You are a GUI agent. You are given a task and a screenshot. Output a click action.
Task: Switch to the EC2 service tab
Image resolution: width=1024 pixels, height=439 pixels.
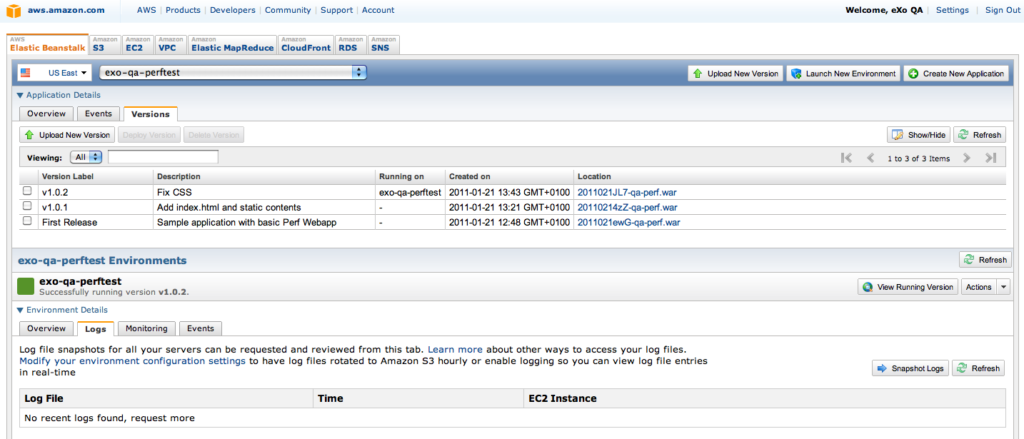(x=138, y=44)
